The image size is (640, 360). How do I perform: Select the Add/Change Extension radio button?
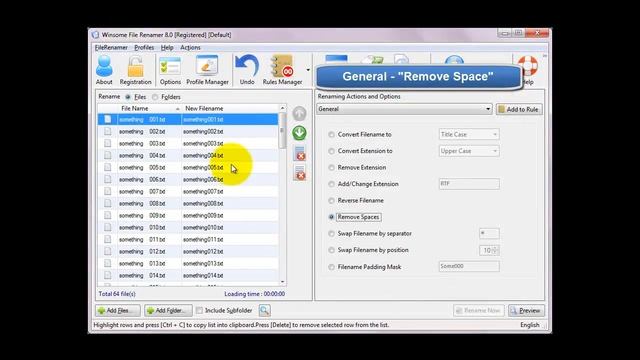[331, 184]
